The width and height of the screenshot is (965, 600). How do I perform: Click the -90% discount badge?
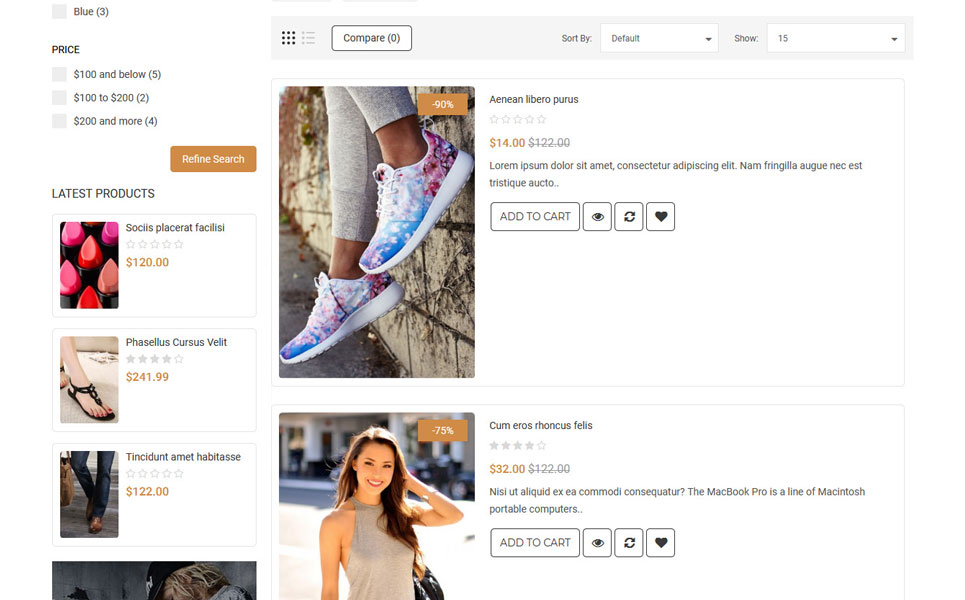click(x=442, y=104)
